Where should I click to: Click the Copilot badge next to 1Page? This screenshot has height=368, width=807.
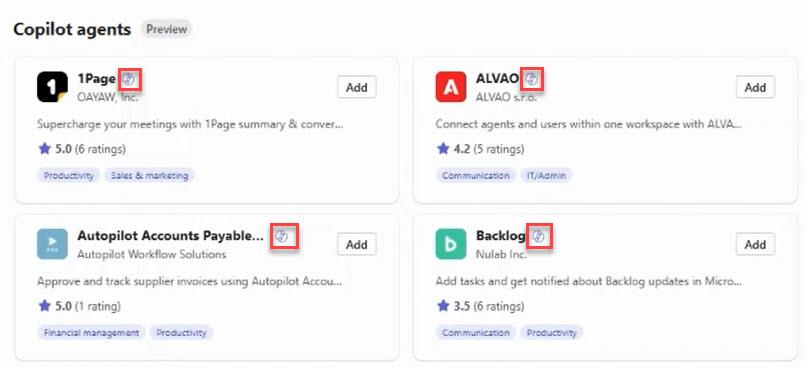coord(129,79)
